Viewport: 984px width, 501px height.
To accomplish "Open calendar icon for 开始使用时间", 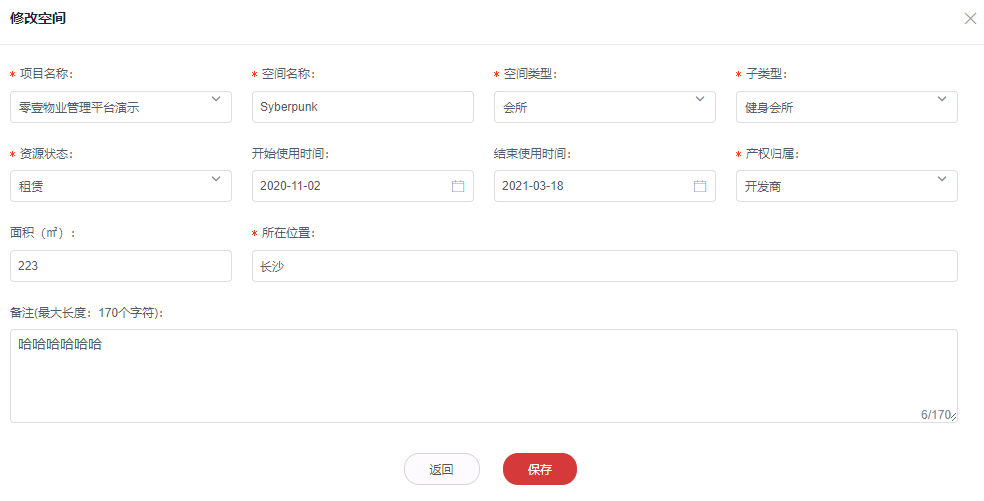I will click(x=458, y=186).
